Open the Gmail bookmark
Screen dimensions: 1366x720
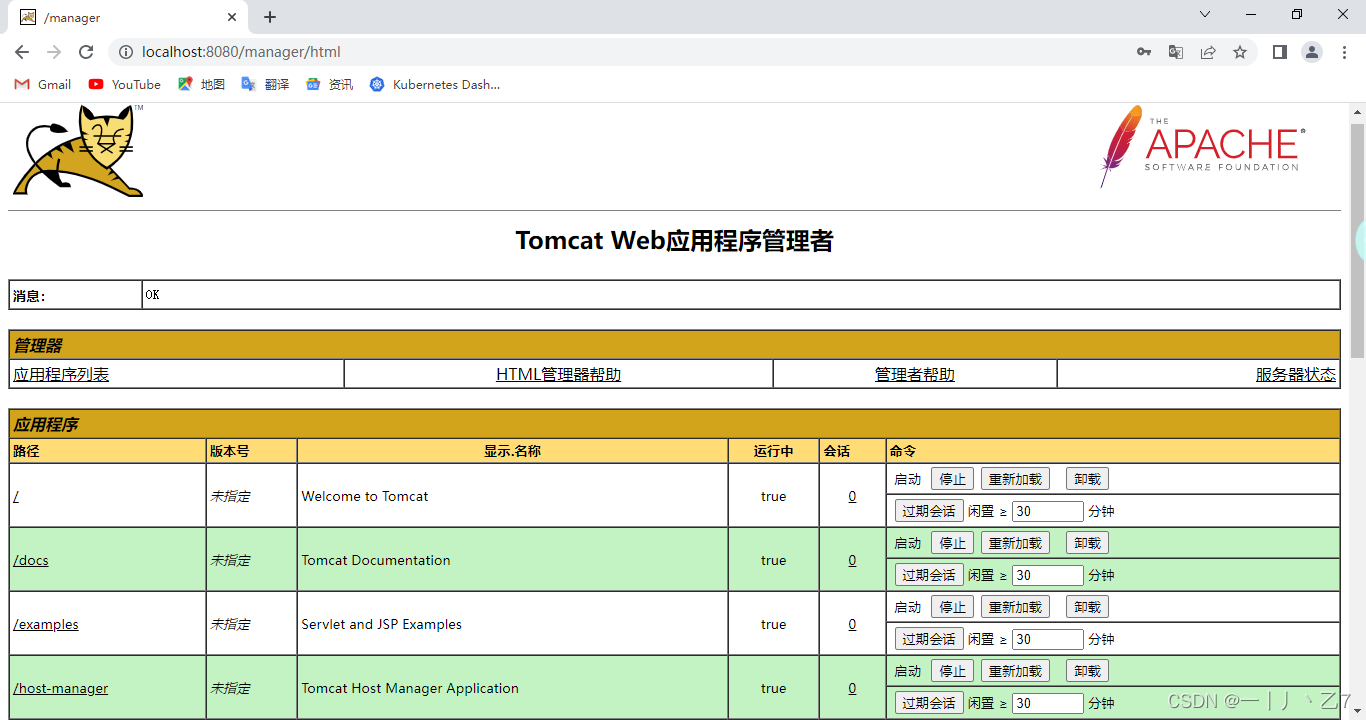[x=43, y=85]
